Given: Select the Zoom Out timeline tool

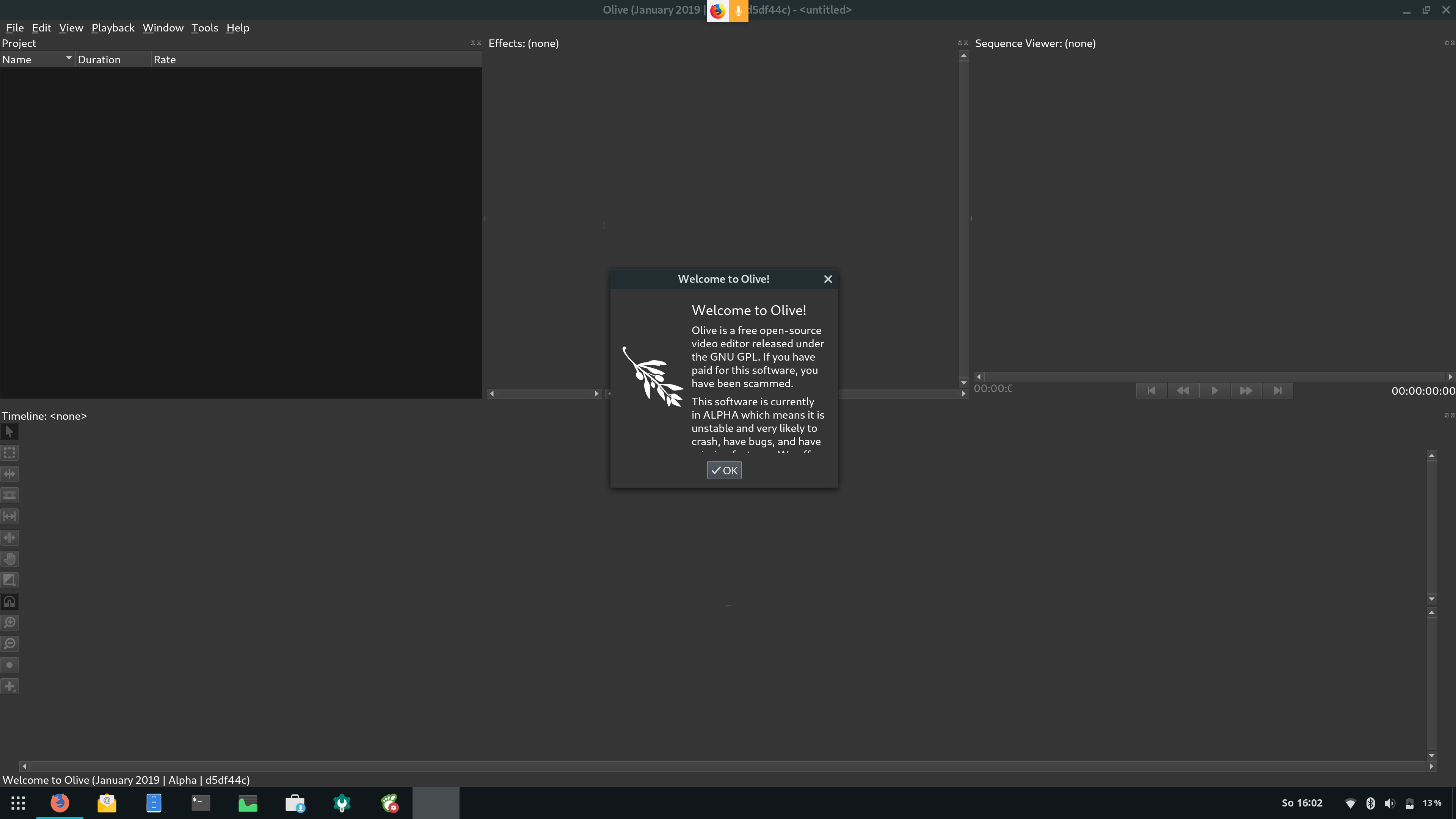Looking at the screenshot, I should click(9, 643).
